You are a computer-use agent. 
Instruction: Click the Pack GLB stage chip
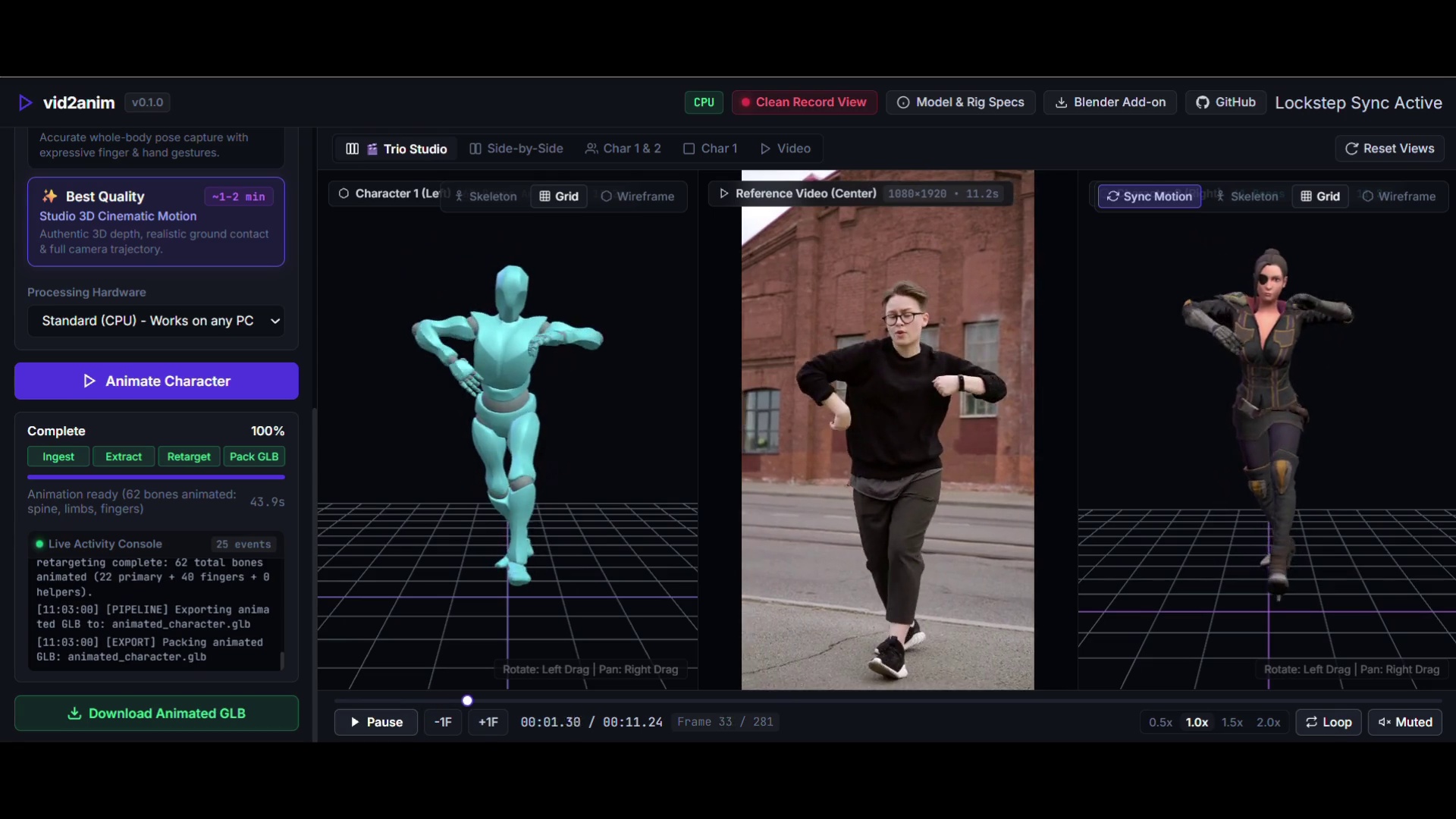(254, 457)
